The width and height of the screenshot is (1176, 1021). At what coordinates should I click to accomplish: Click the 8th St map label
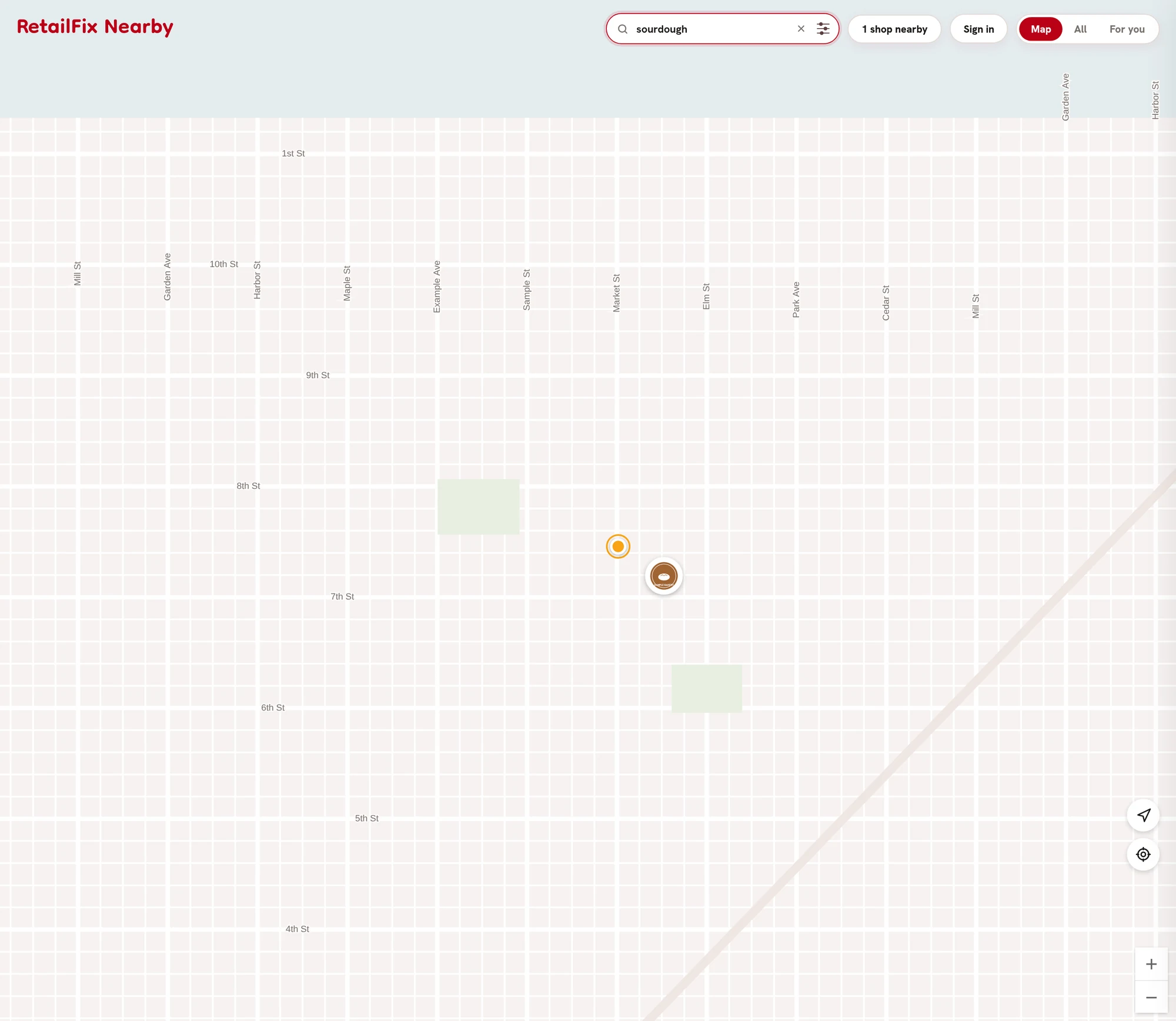pos(248,486)
